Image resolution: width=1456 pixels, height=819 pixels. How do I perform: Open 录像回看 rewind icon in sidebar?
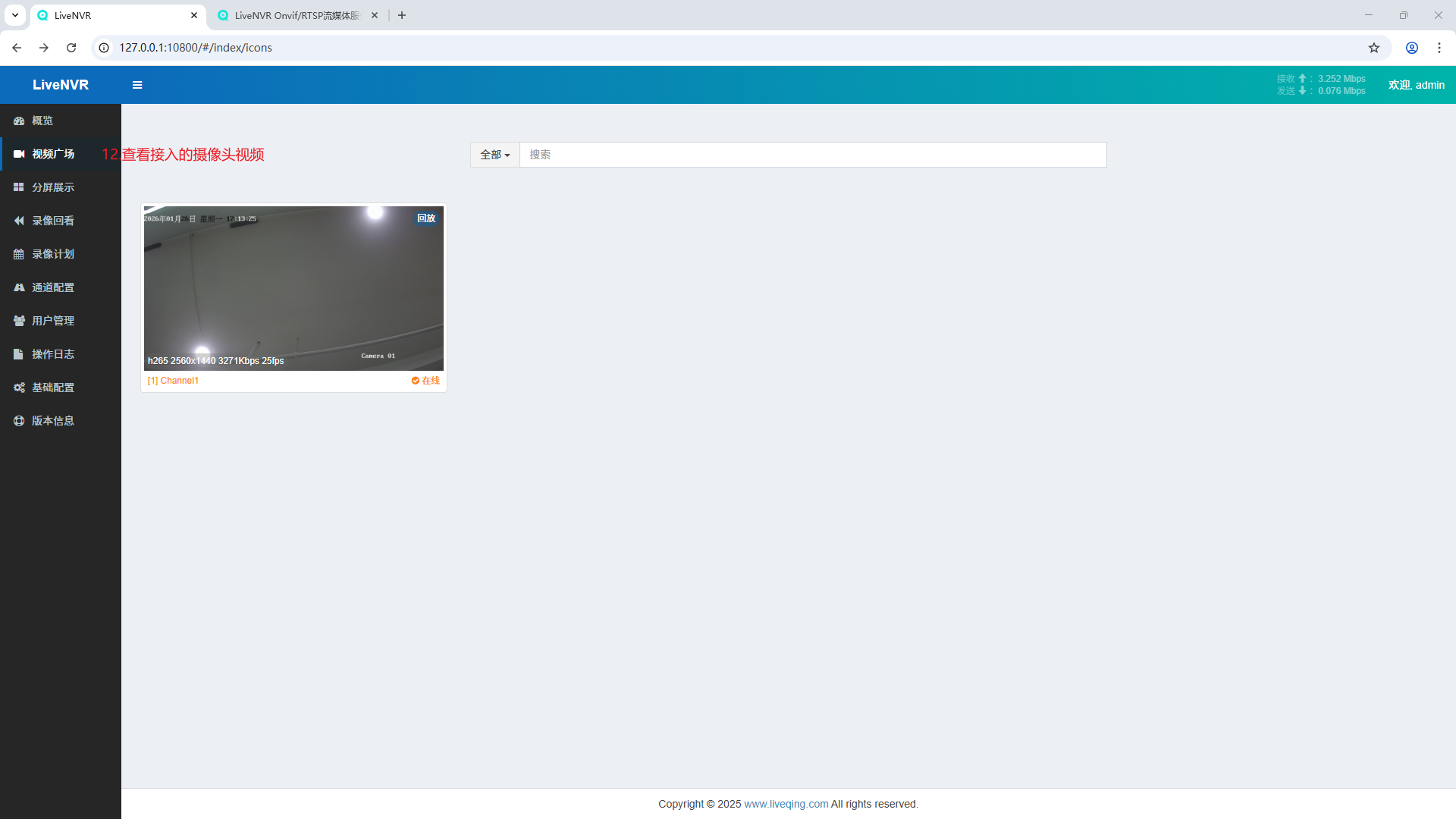click(19, 221)
